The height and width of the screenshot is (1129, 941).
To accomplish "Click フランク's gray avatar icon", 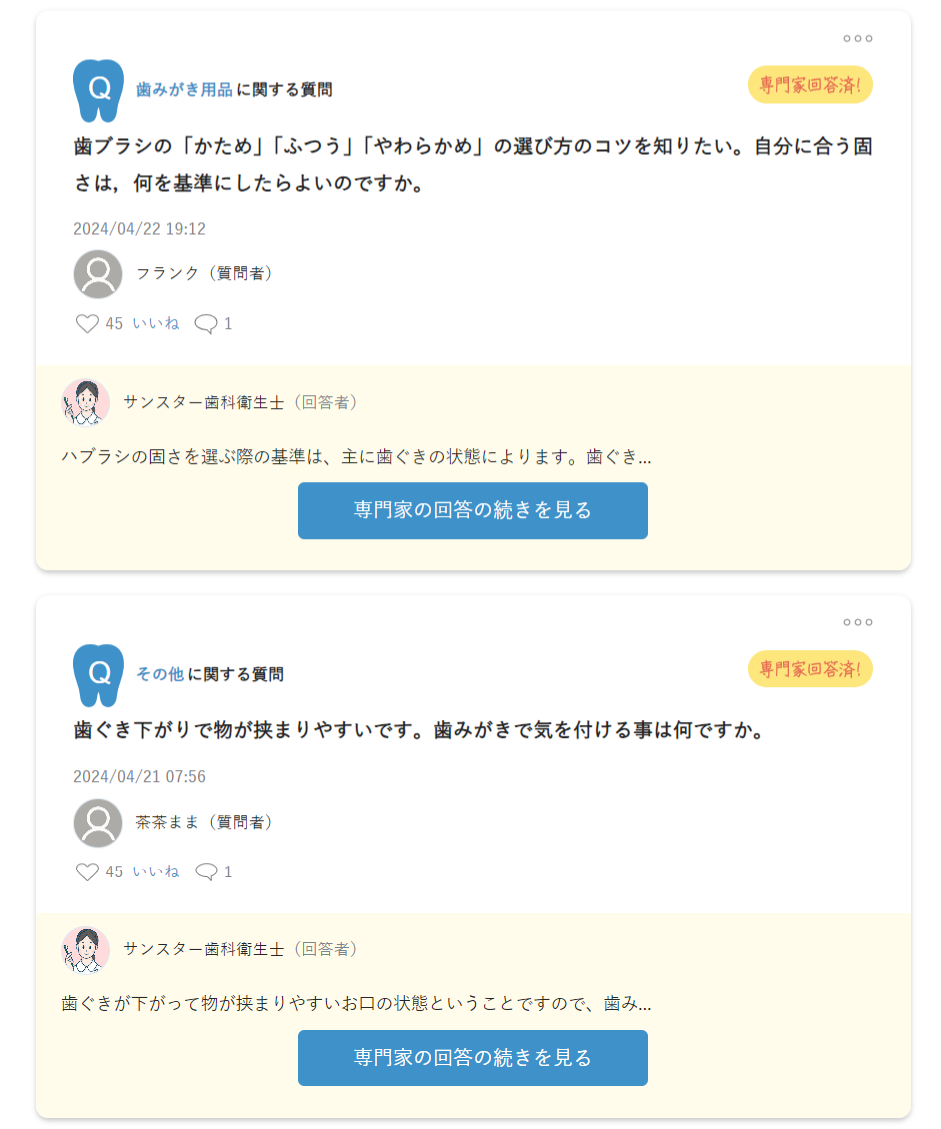I will coord(98,274).
